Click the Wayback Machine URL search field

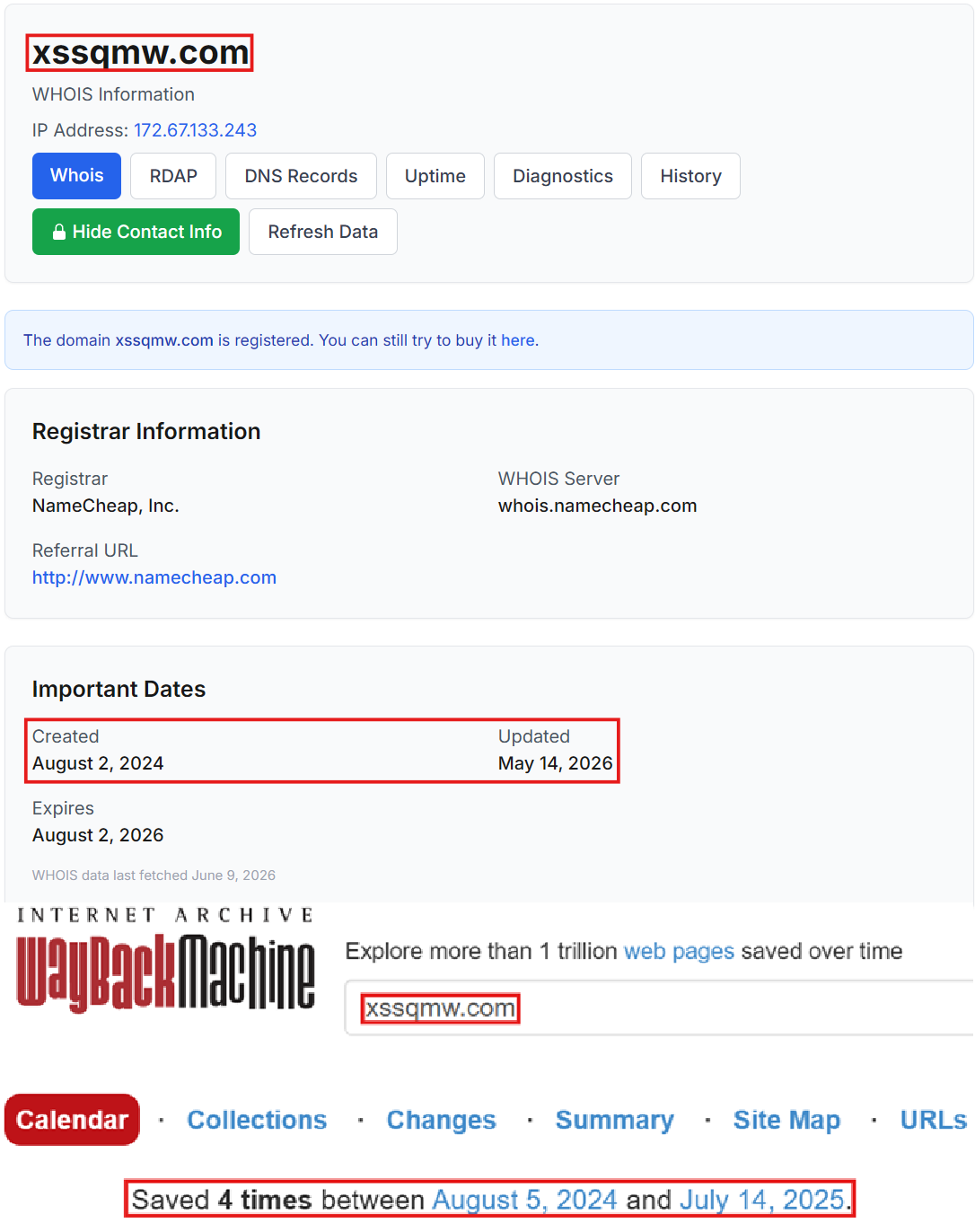point(660,1008)
